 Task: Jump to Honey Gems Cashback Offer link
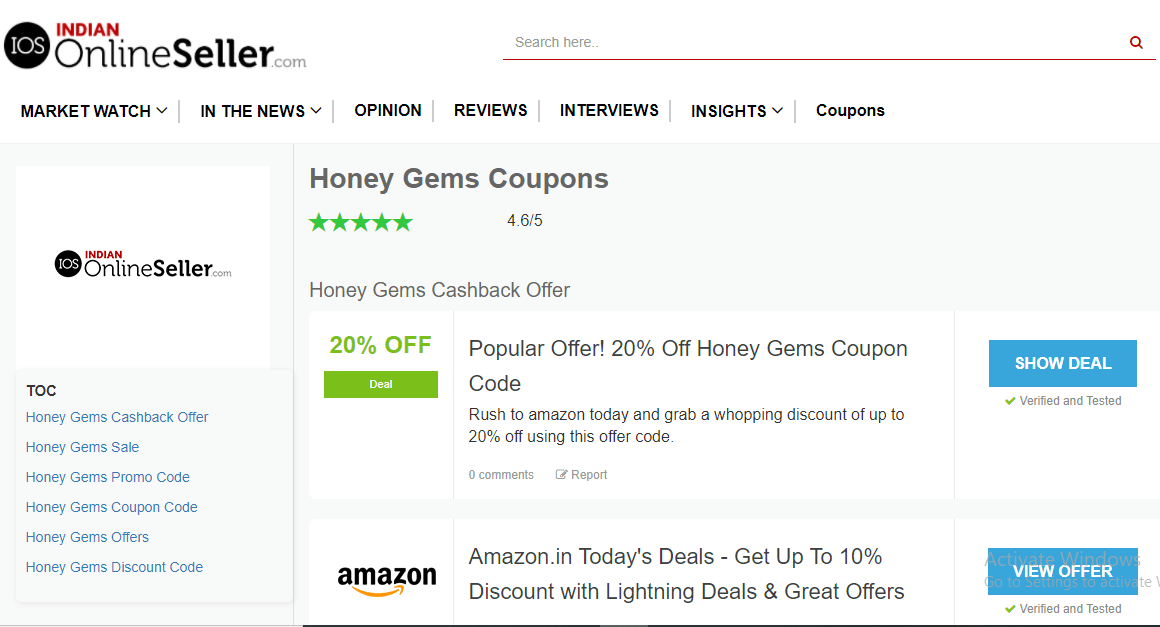click(117, 417)
